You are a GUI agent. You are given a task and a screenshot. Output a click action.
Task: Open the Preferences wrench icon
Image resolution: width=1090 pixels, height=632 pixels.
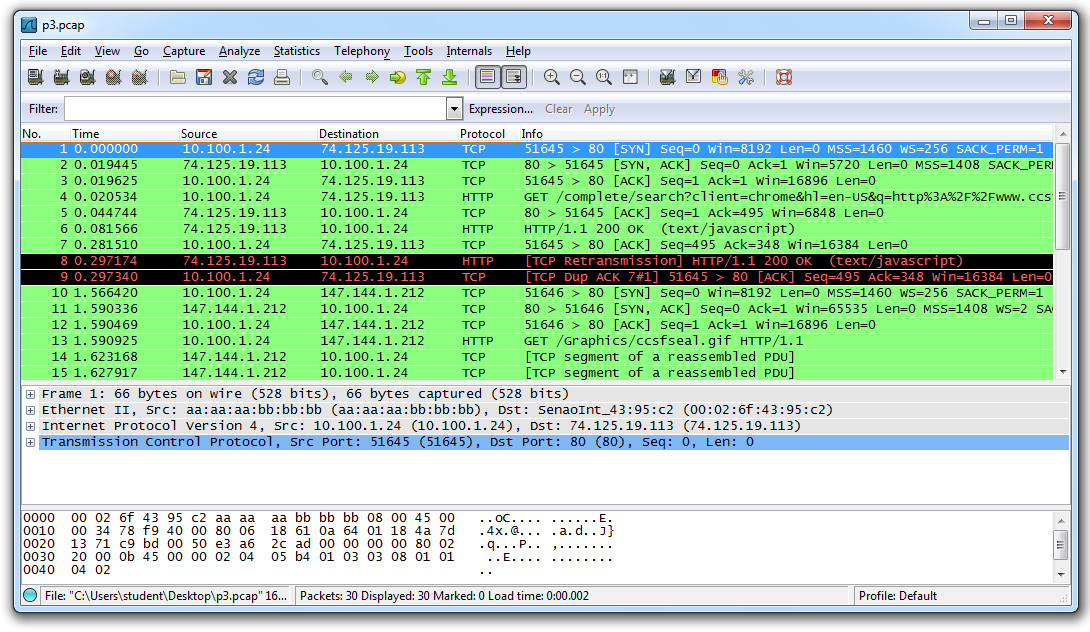click(744, 77)
